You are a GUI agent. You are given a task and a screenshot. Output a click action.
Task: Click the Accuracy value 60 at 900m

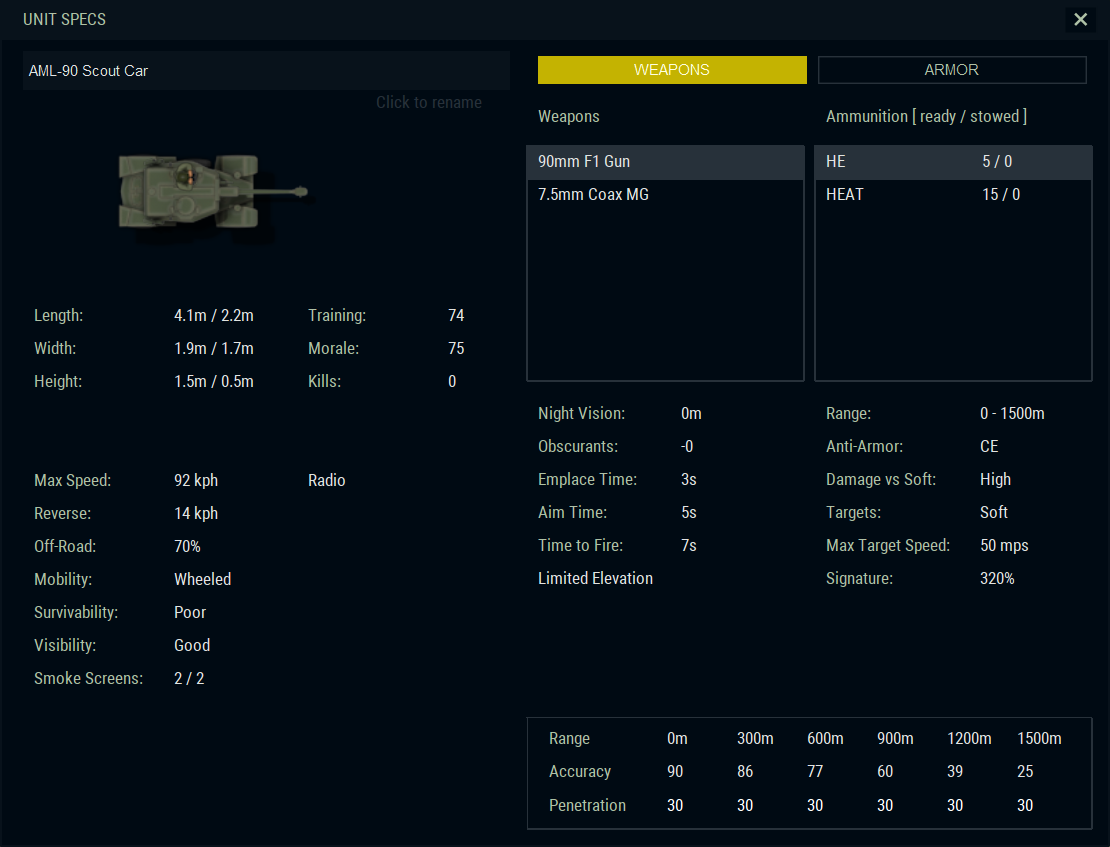[885, 772]
